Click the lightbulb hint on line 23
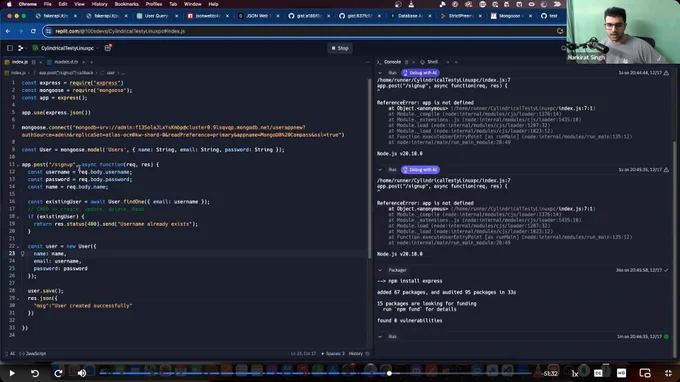This screenshot has width=680, height=382. coord(23,254)
